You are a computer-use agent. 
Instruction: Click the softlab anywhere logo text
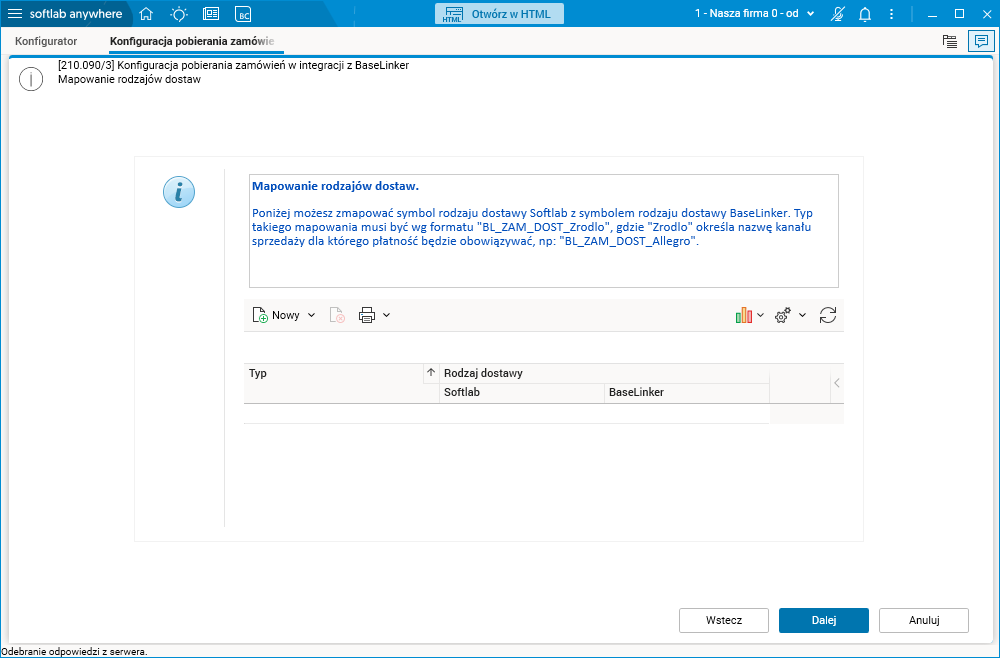click(x=76, y=14)
